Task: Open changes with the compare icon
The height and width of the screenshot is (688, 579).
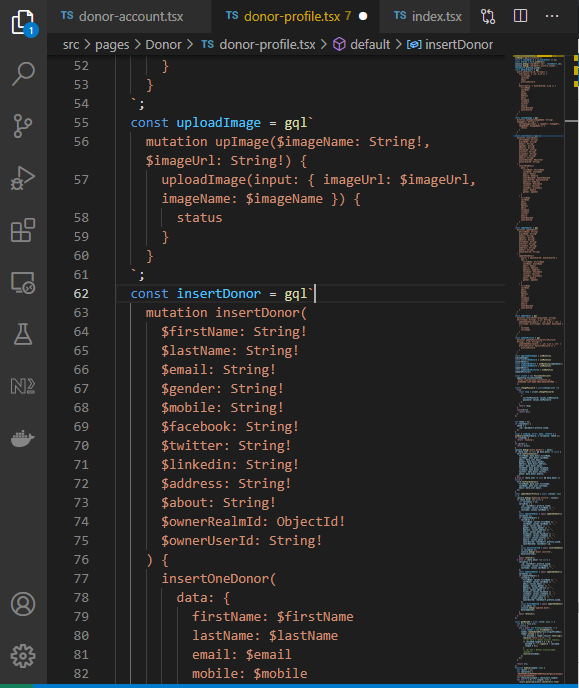Action: click(x=488, y=16)
